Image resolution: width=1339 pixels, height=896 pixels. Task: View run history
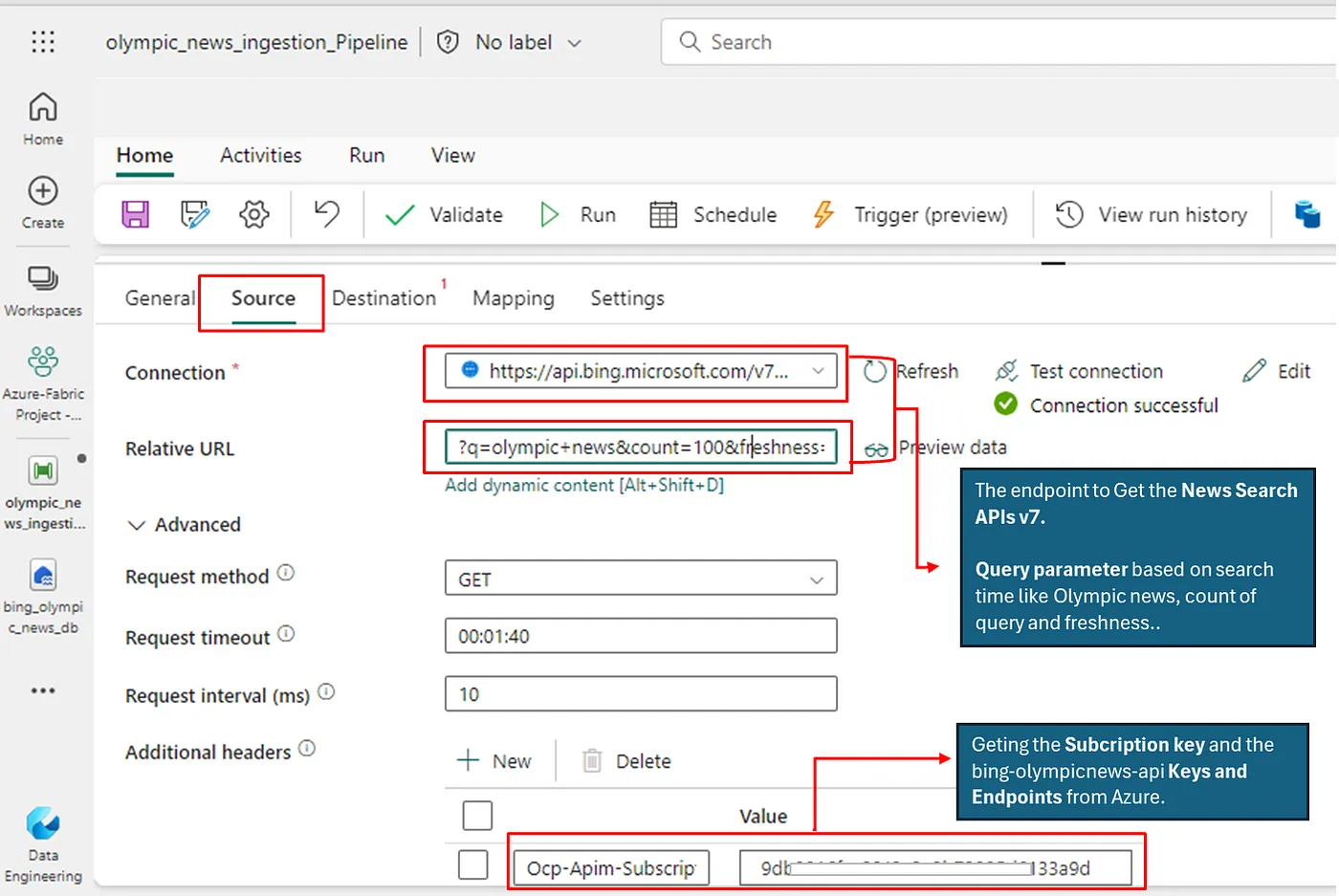1152,214
